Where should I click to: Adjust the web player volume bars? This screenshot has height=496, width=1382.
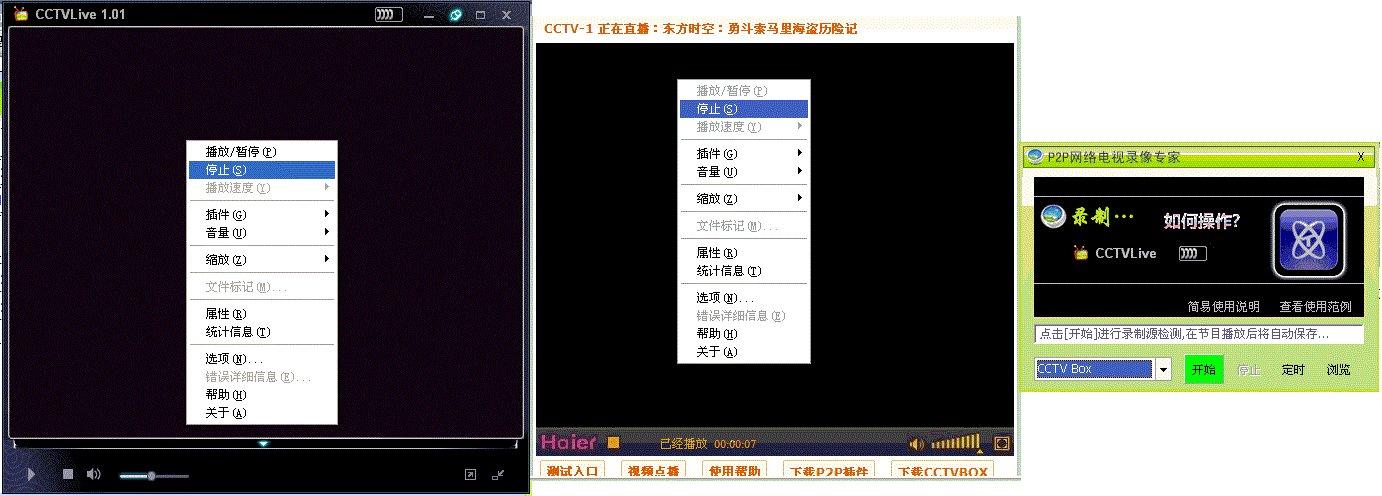coord(956,442)
